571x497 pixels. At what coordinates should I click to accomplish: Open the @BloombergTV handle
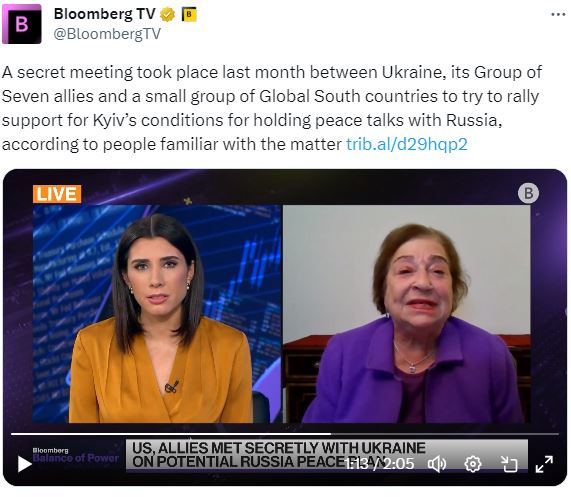pyautogui.click(x=107, y=34)
